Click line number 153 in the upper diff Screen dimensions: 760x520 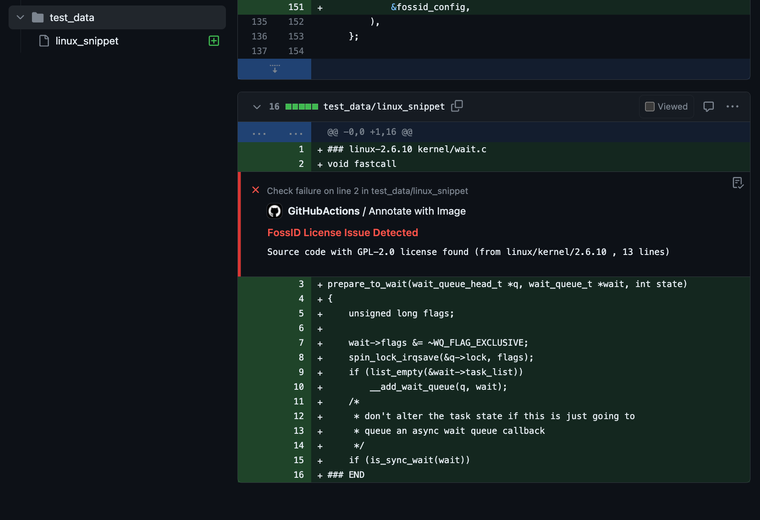(296, 36)
